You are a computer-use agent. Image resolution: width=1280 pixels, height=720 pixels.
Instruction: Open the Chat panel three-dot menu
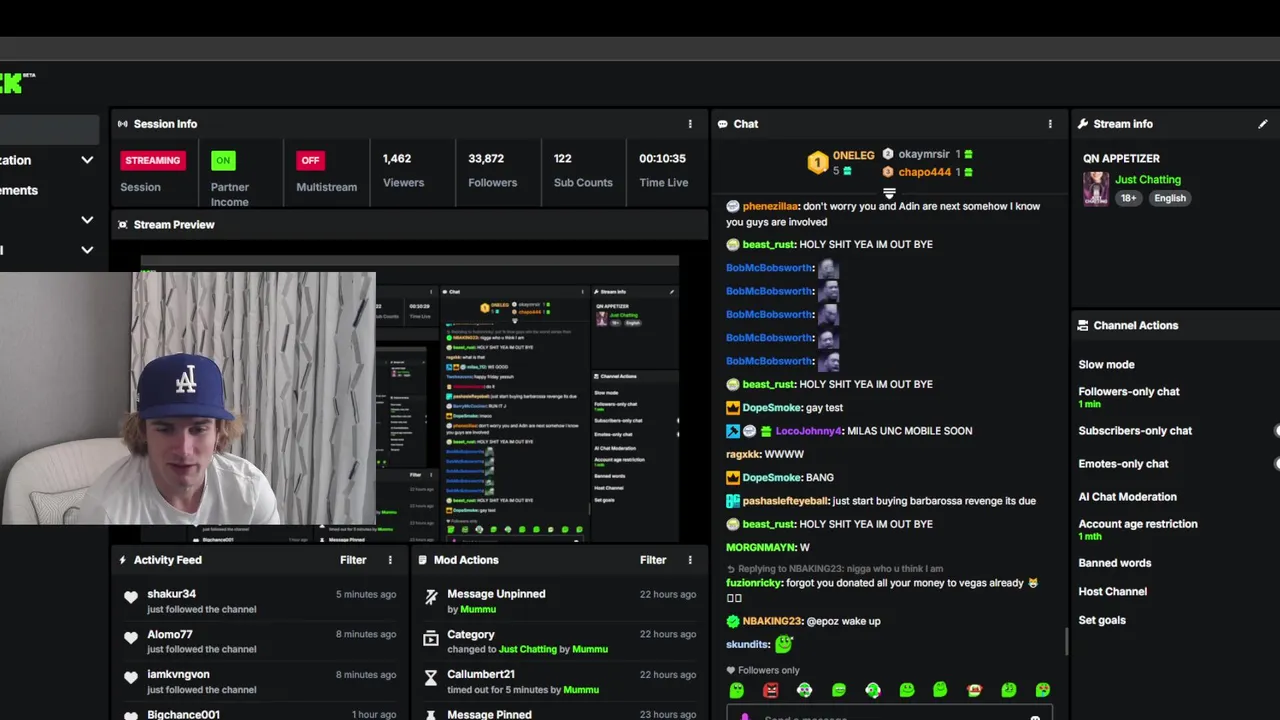(1050, 124)
